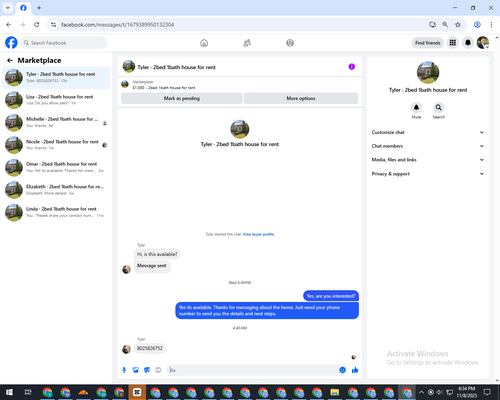Open View buyer profile link

tap(258, 234)
